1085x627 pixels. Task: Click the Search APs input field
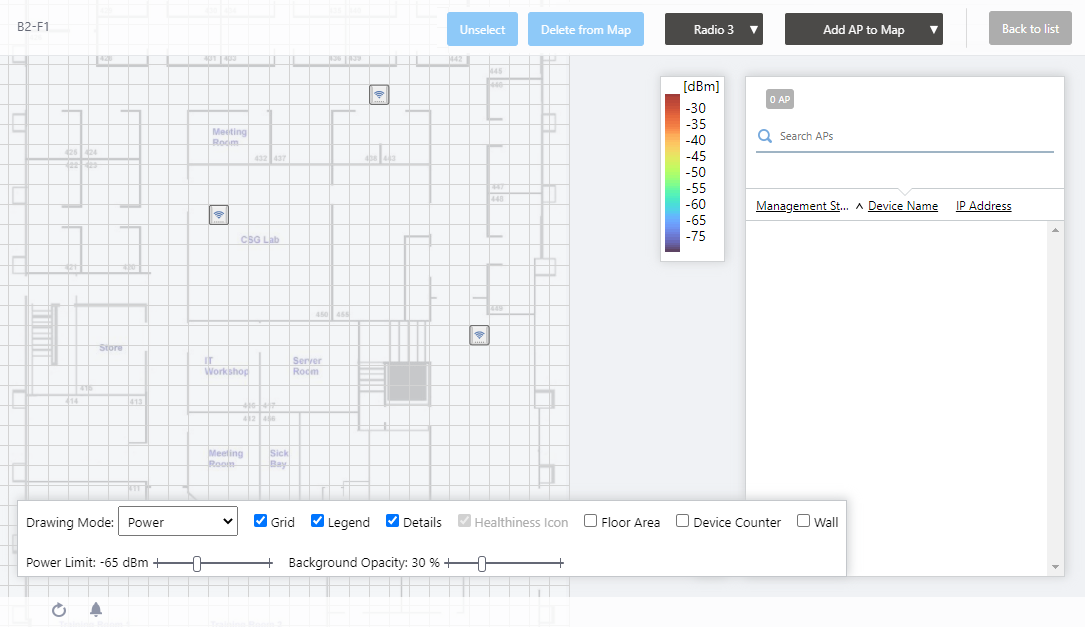pyautogui.click(x=910, y=136)
